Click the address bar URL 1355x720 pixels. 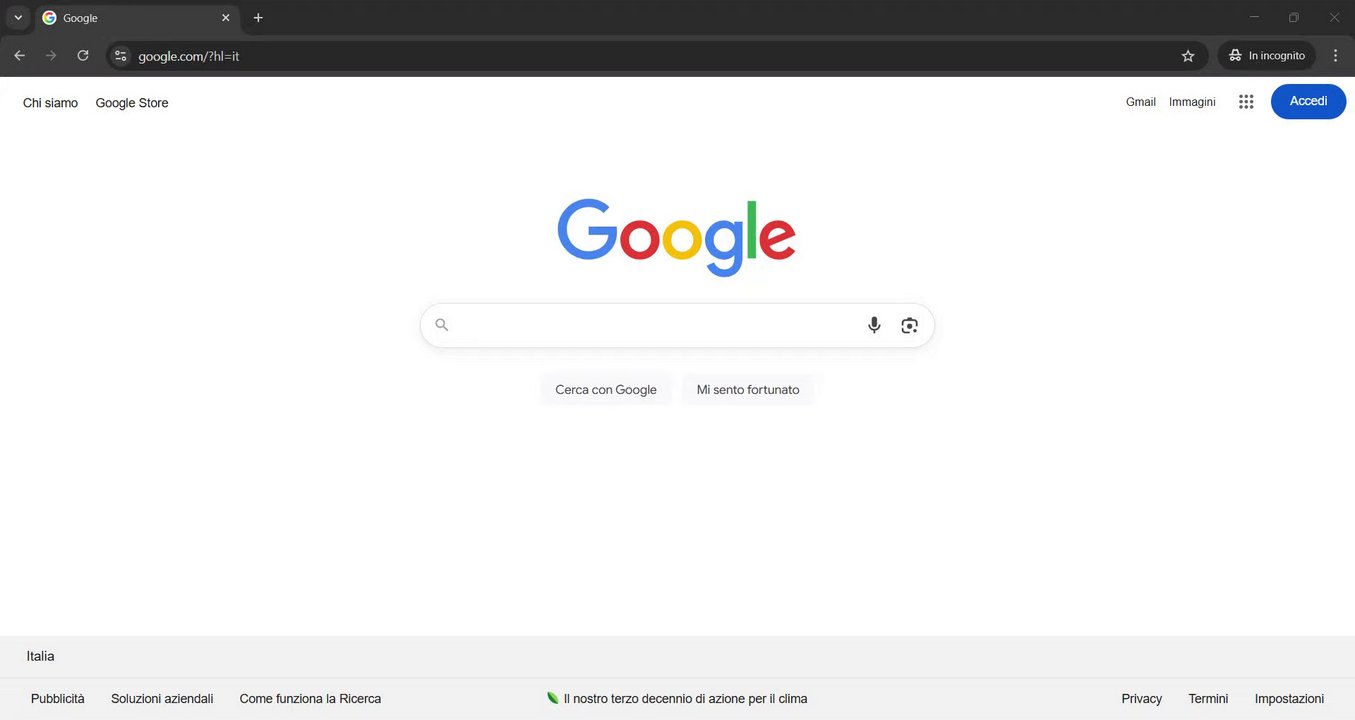point(189,56)
